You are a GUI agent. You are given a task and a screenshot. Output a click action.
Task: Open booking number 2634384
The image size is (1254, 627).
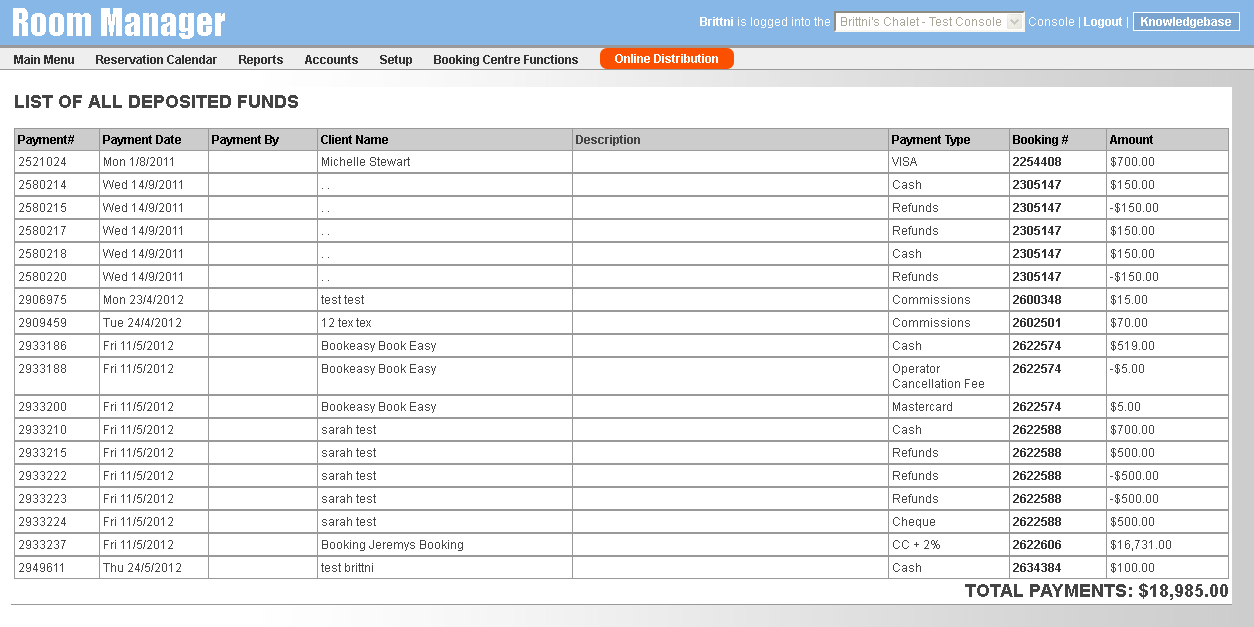coord(1037,568)
